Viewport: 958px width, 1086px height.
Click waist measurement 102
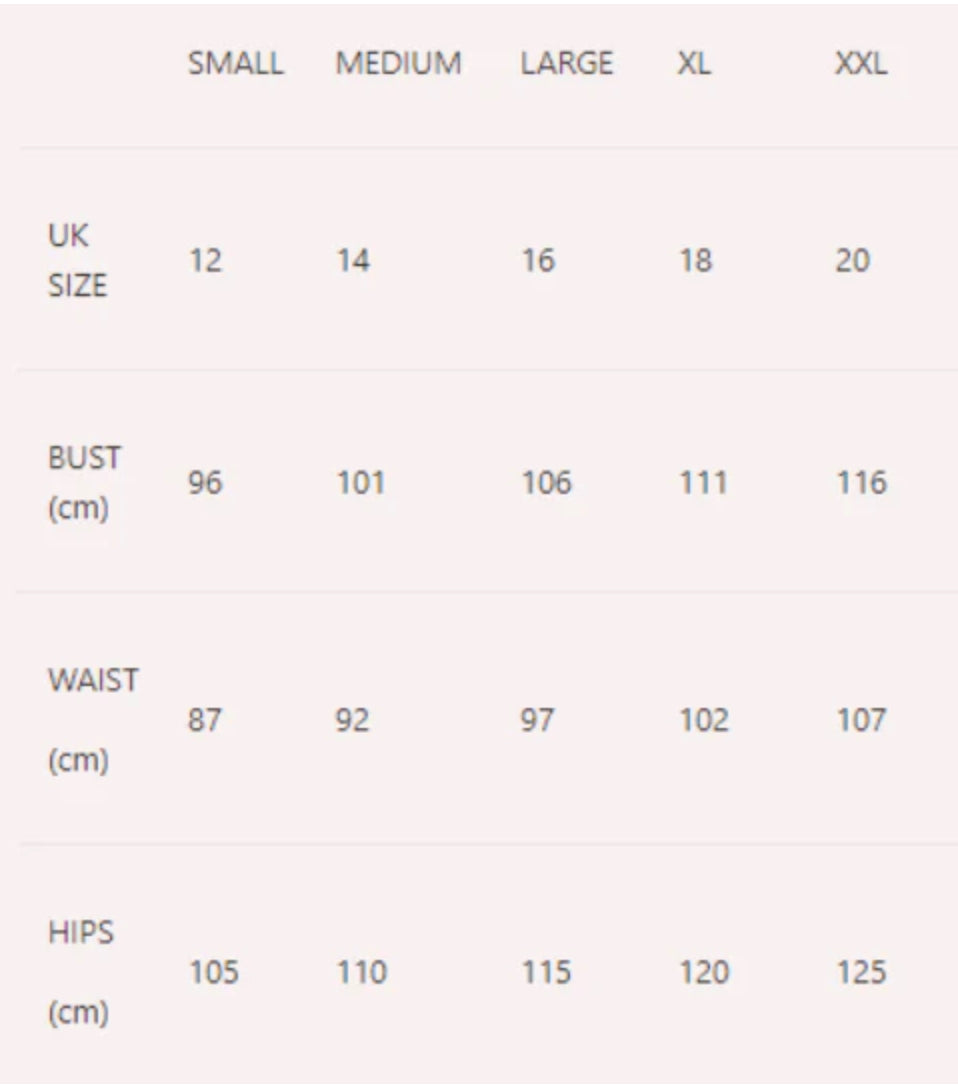[x=704, y=720]
